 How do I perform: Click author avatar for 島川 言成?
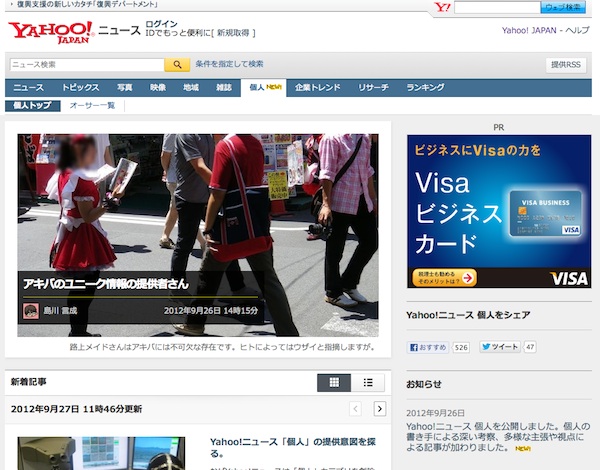(31, 310)
